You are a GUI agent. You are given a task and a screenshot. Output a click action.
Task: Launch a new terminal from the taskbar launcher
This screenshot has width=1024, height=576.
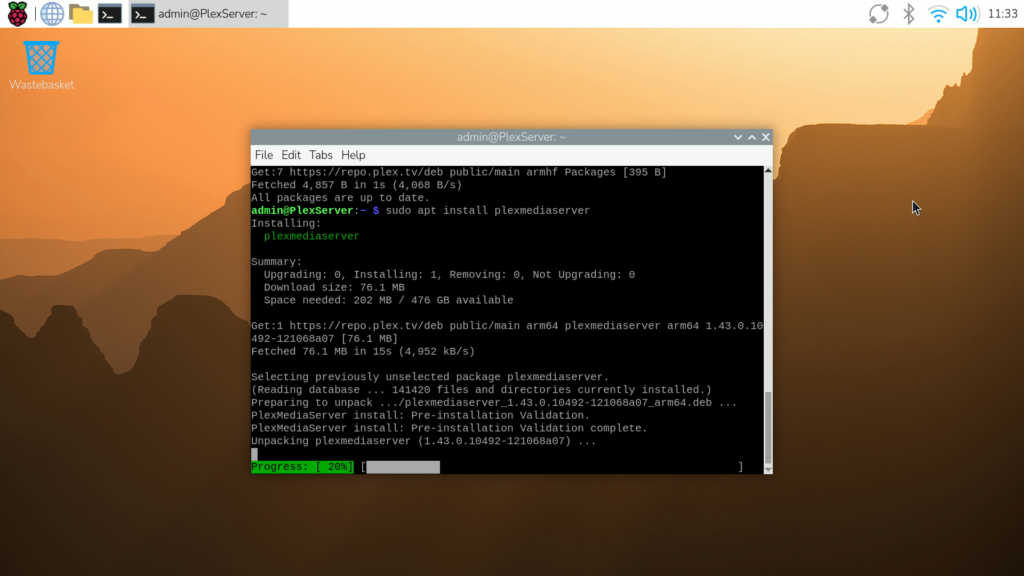coord(110,14)
